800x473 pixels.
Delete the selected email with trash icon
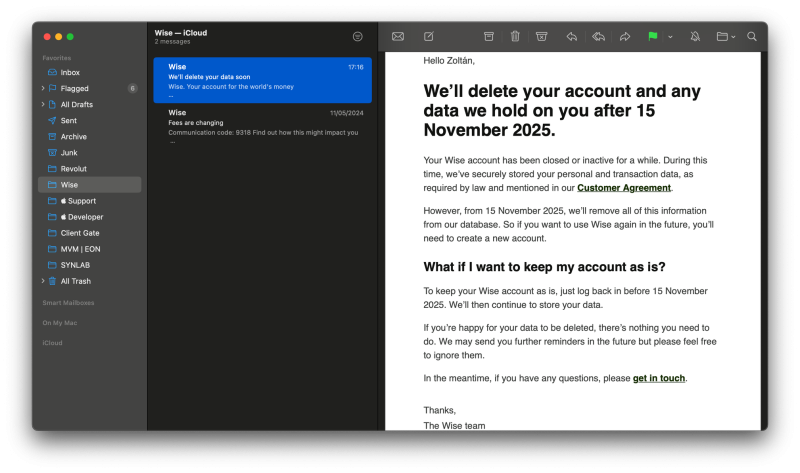click(x=515, y=36)
